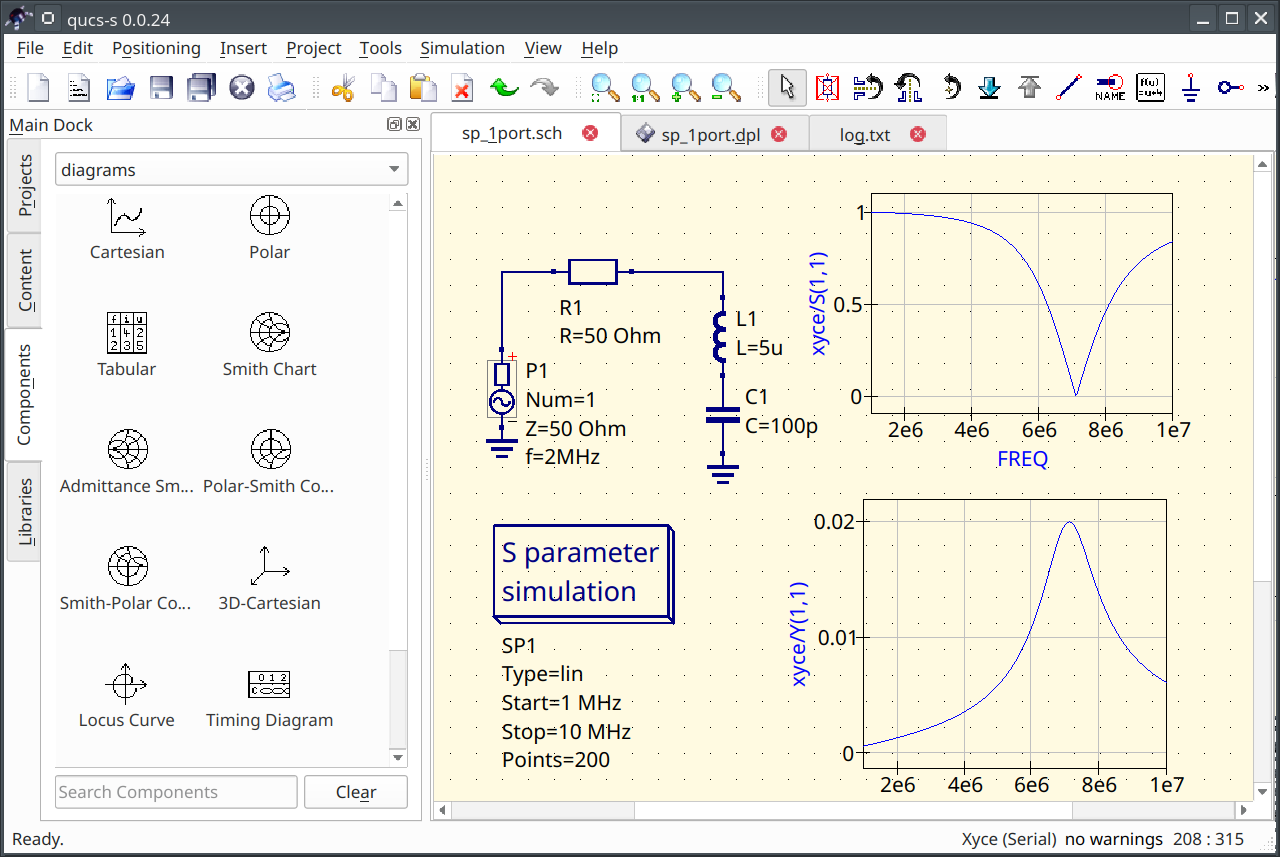Undo the last schematic edit

point(503,88)
